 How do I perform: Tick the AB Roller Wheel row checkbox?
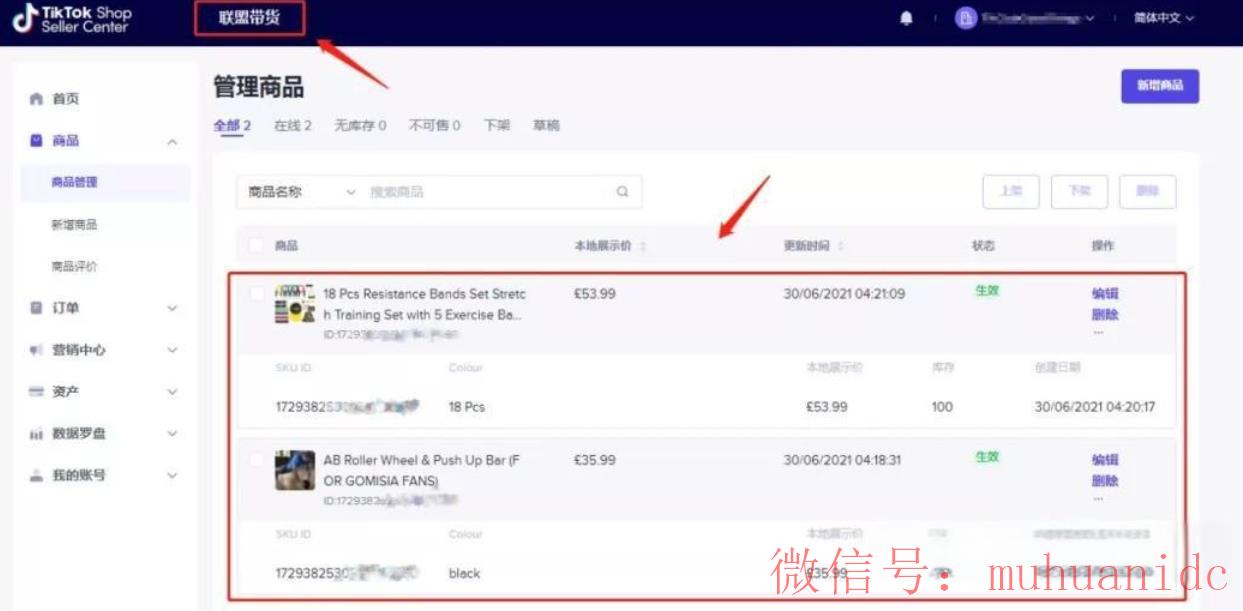tap(258, 460)
